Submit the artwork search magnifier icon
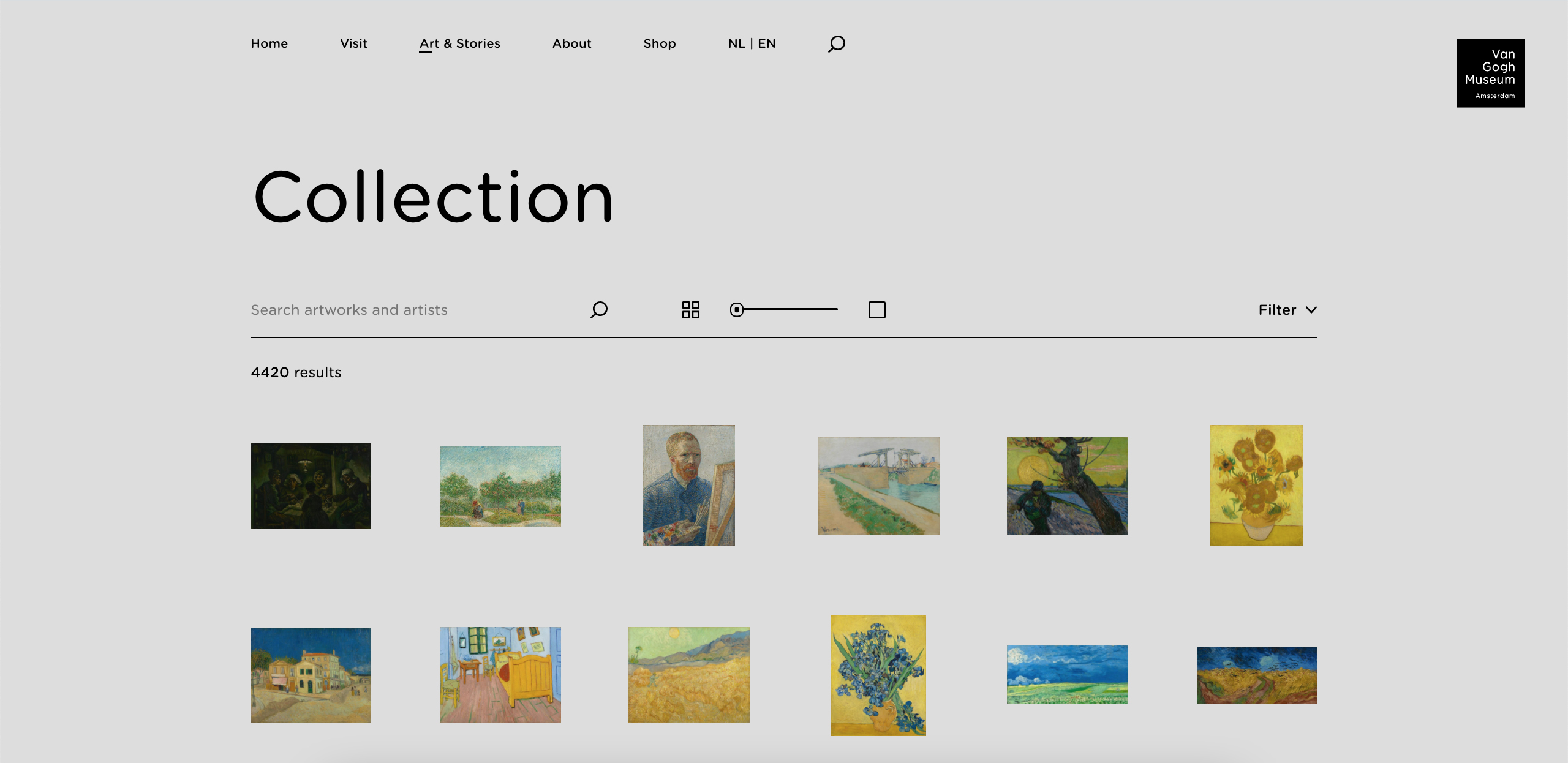Image resolution: width=1568 pixels, height=763 pixels. [599, 309]
